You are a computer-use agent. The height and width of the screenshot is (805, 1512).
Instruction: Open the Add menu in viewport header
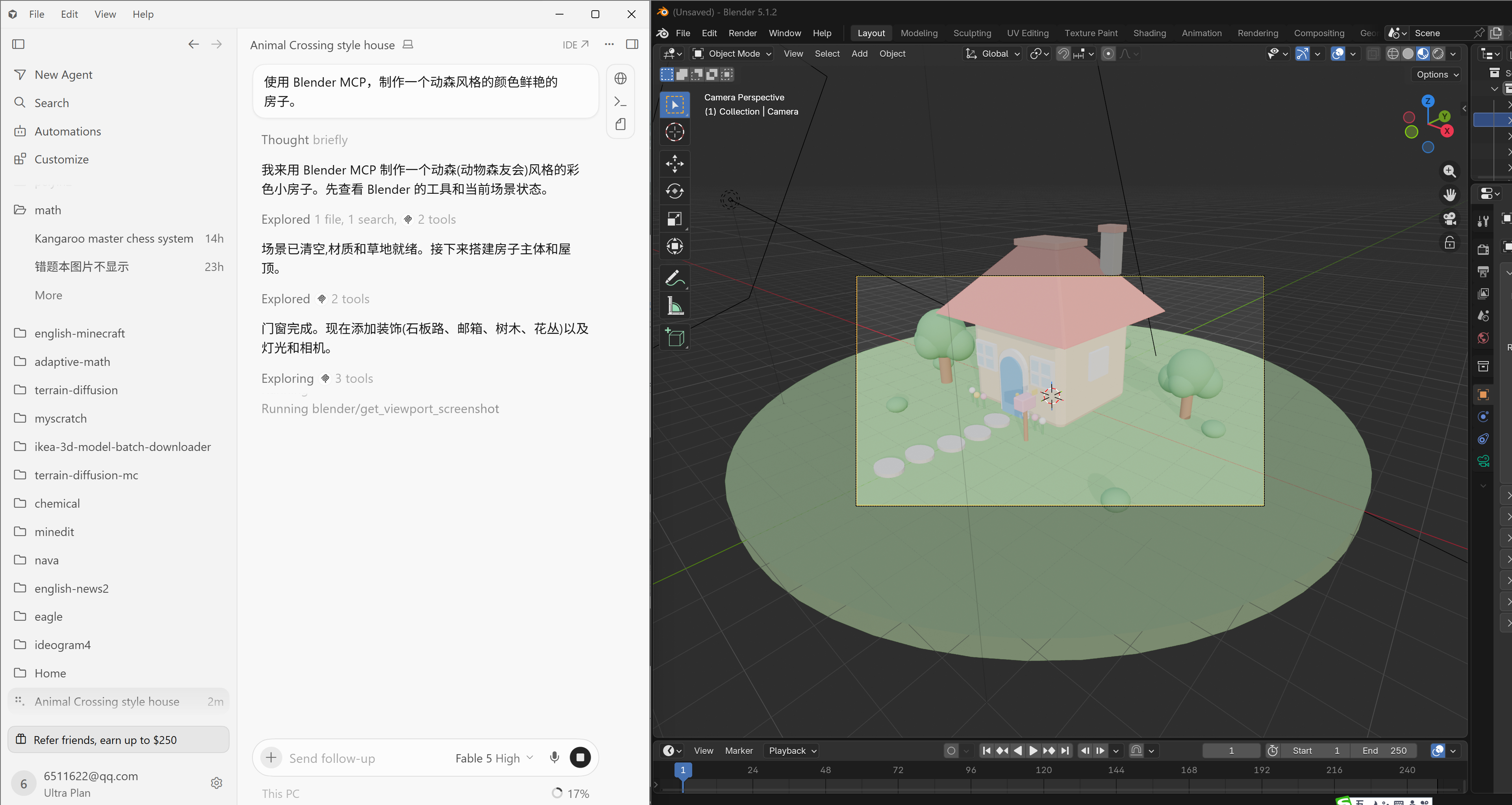click(x=859, y=54)
